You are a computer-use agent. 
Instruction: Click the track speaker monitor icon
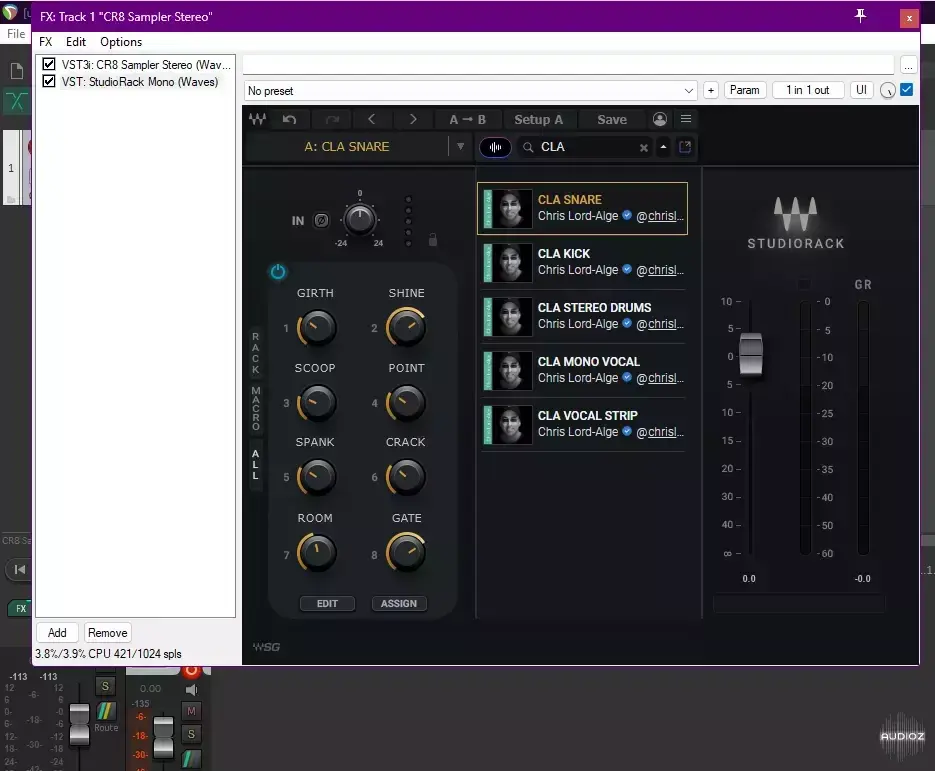pyautogui.click(x=191, y=690)
